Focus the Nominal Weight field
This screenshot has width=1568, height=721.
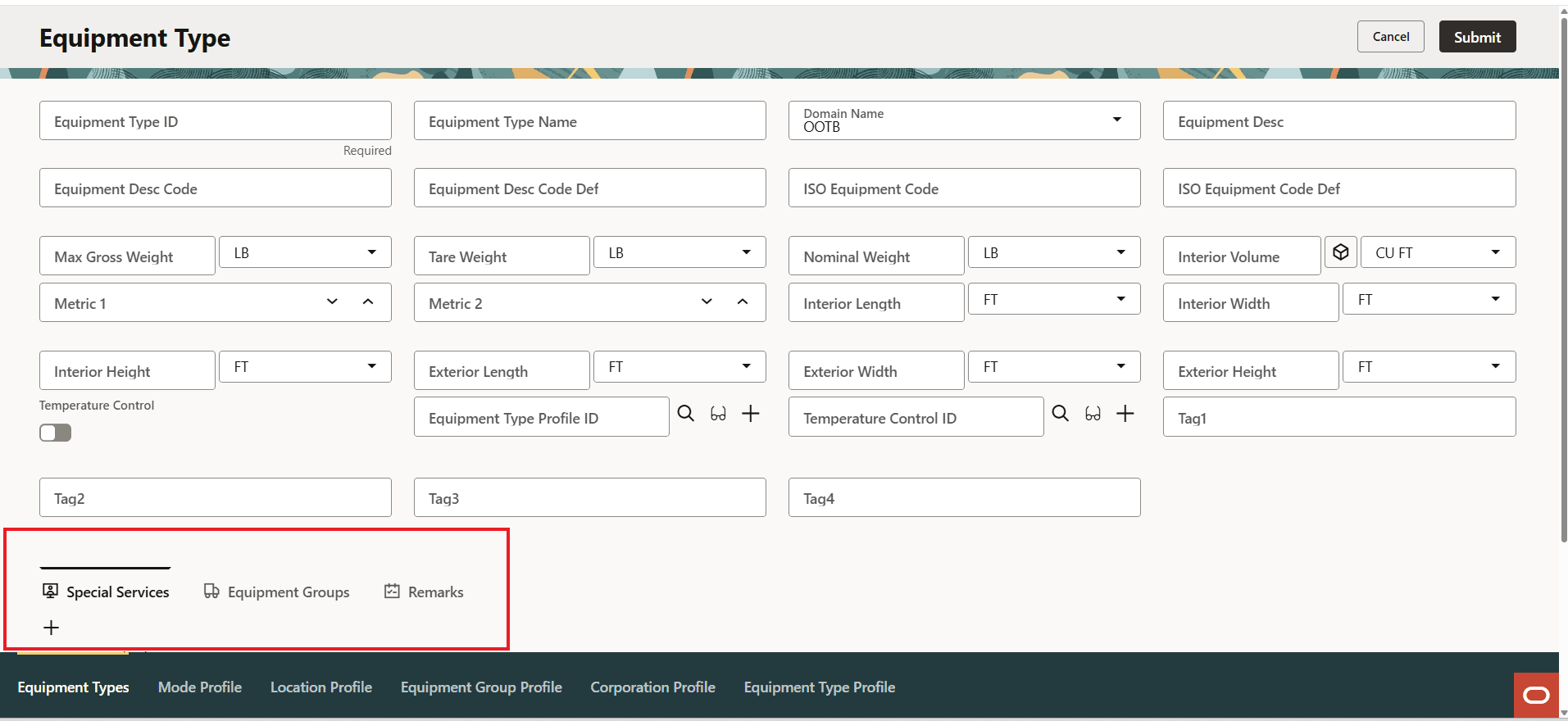[x=876, y=256]
